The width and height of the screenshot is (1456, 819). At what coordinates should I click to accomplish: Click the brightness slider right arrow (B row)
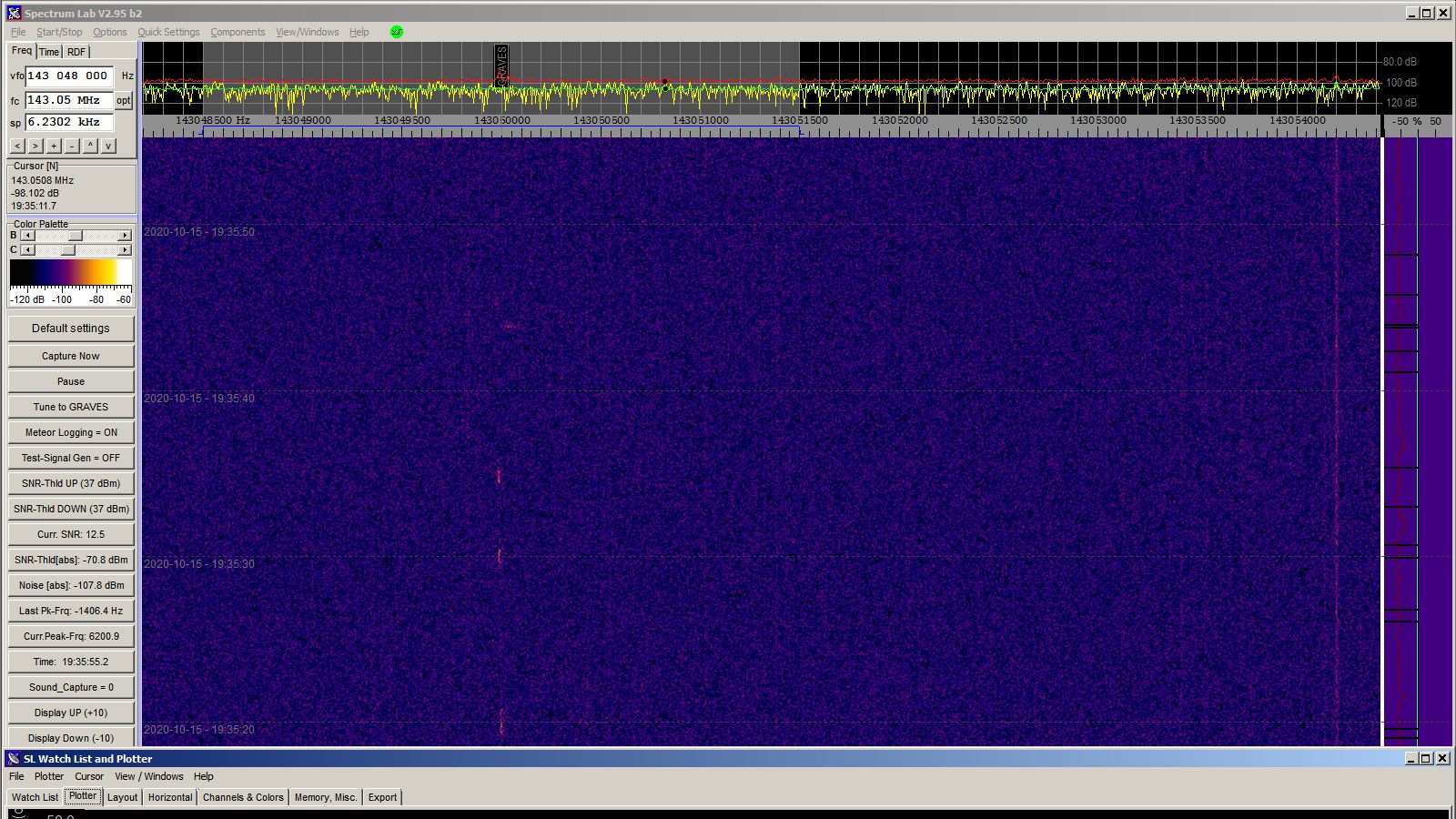[x=125, y=236]
